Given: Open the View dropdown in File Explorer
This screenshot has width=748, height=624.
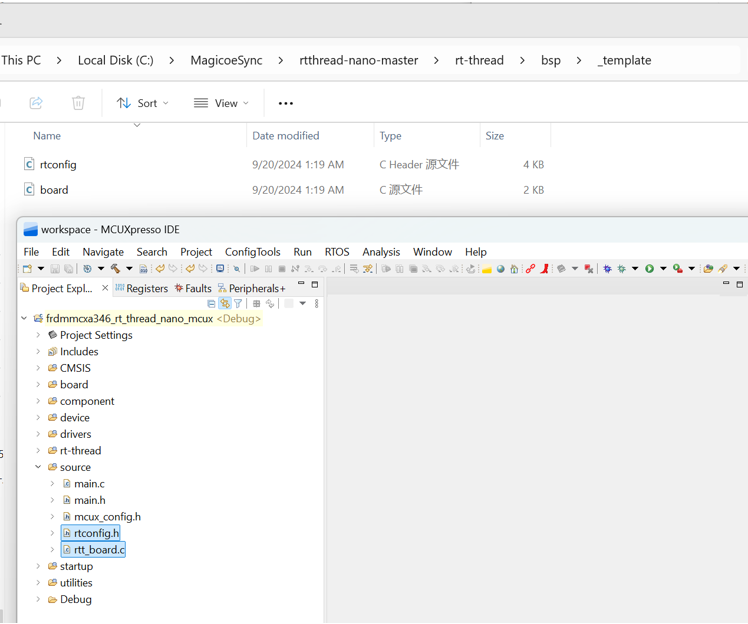Looking at the screenshot, I should (x=222, y=103).
